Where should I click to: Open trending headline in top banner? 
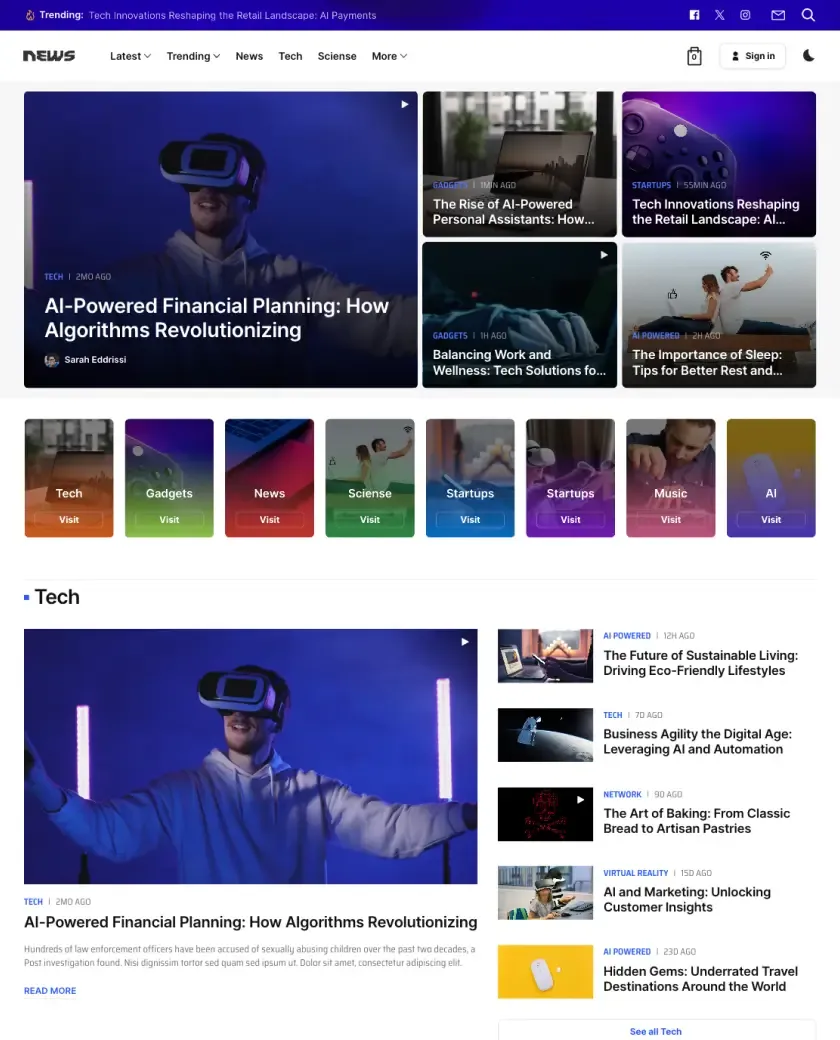pyautogui.click(x=232, y=15)
